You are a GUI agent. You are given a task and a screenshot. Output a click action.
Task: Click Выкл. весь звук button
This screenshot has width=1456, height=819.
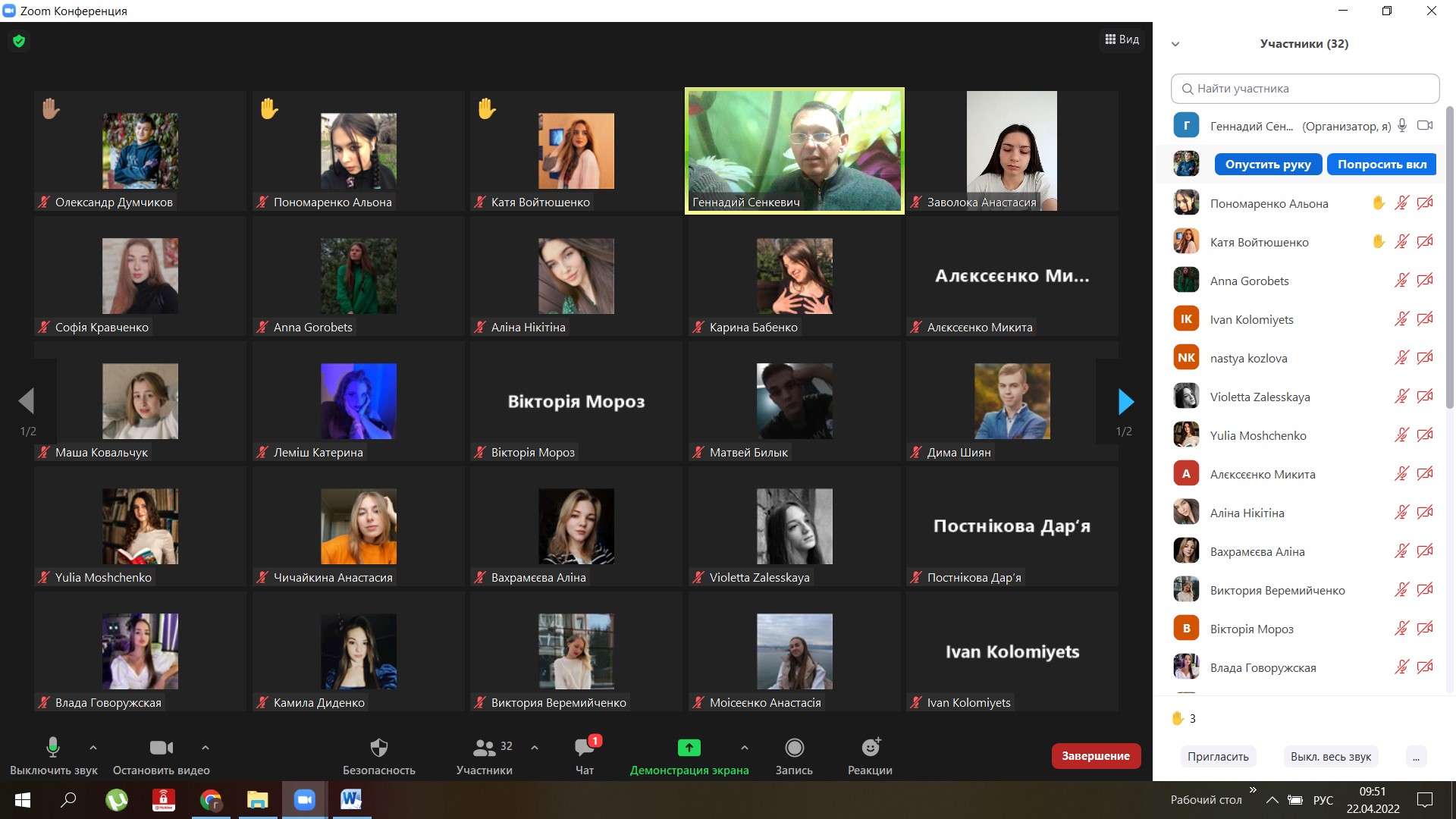point(1331,757)
